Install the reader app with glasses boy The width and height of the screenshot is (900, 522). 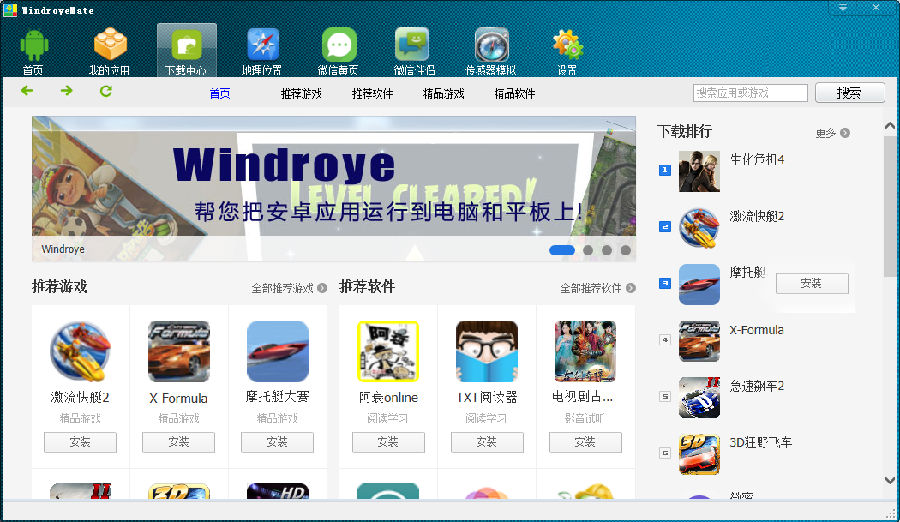click(x=487, y=442)
